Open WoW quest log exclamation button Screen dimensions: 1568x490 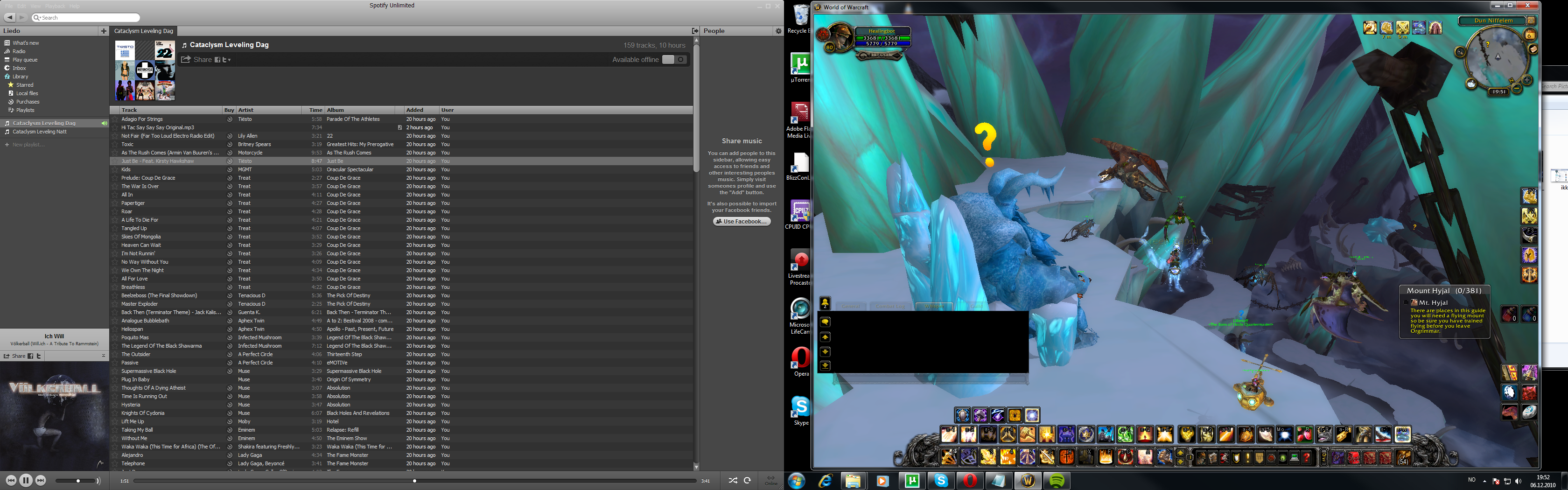point(1248,458)
